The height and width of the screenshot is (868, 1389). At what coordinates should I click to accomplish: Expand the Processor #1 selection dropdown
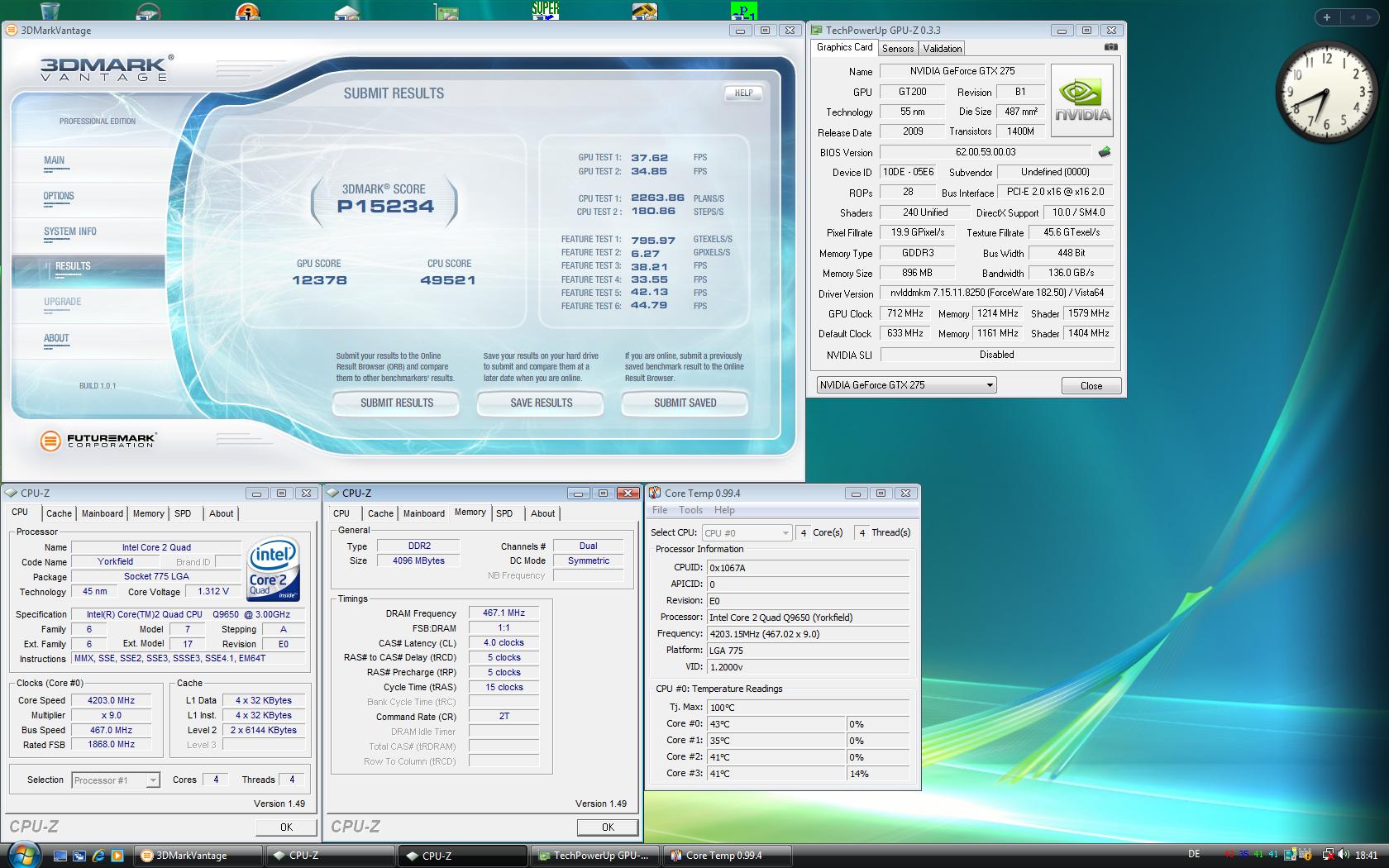[x=152, y=780]
